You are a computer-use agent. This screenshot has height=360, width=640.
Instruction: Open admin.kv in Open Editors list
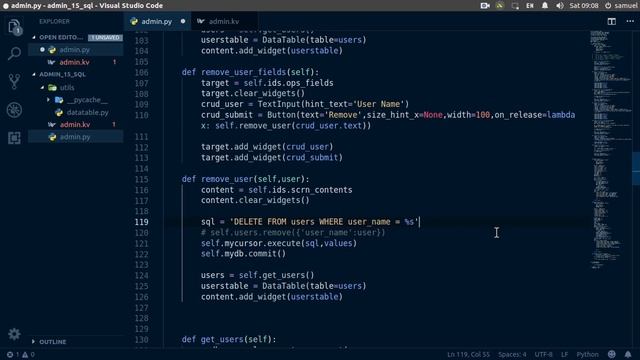[x=74, y=62]
